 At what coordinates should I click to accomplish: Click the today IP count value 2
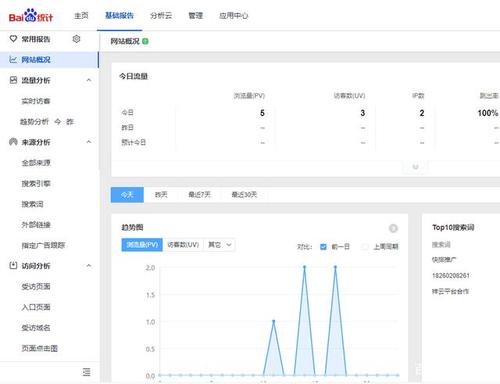(x=422, y=113)
